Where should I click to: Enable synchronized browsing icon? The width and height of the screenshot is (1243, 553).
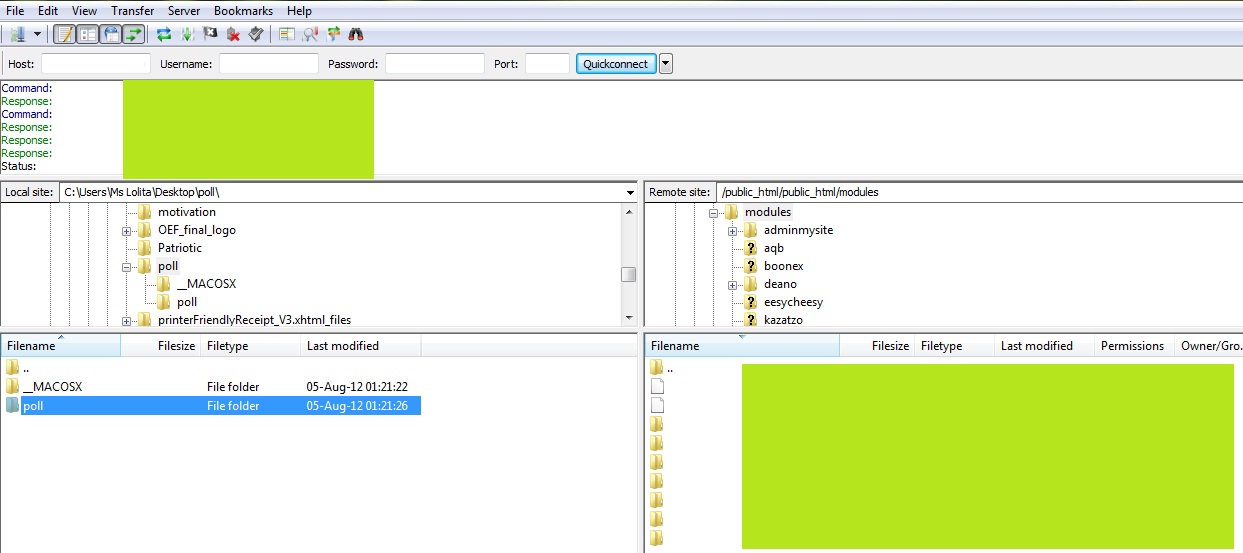[x=333, y=34]
